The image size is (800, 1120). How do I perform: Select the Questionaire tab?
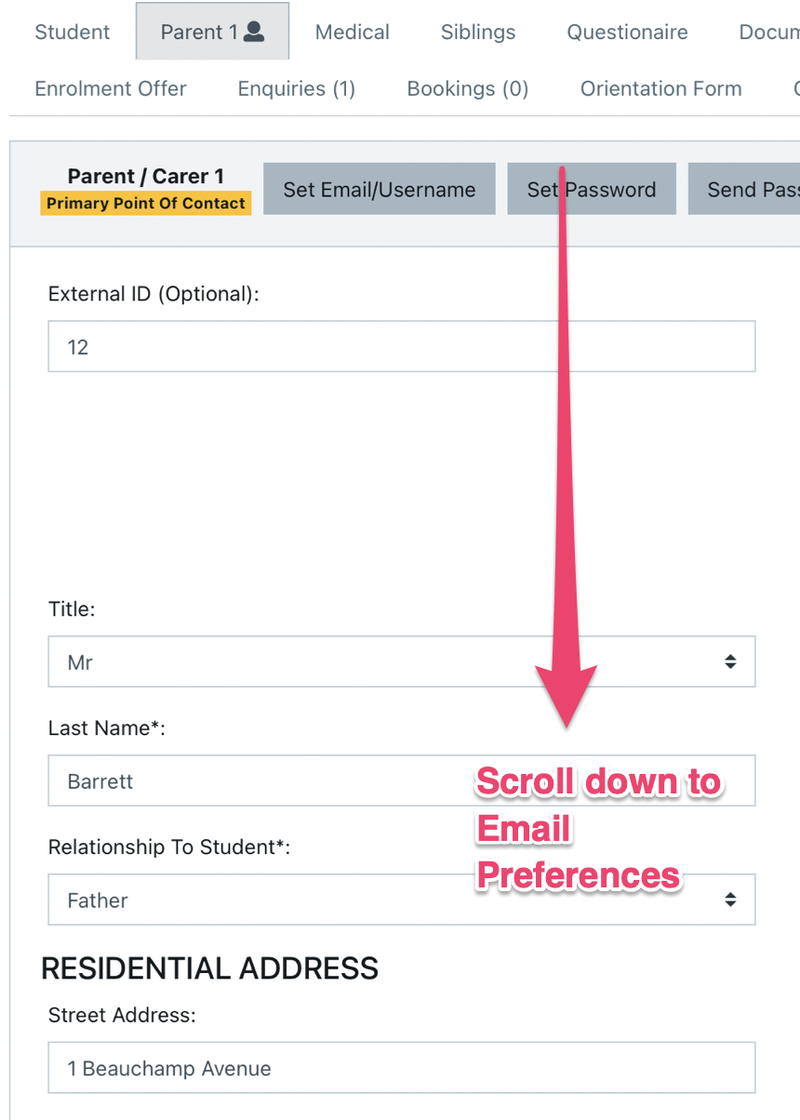[x=627, y=32]
